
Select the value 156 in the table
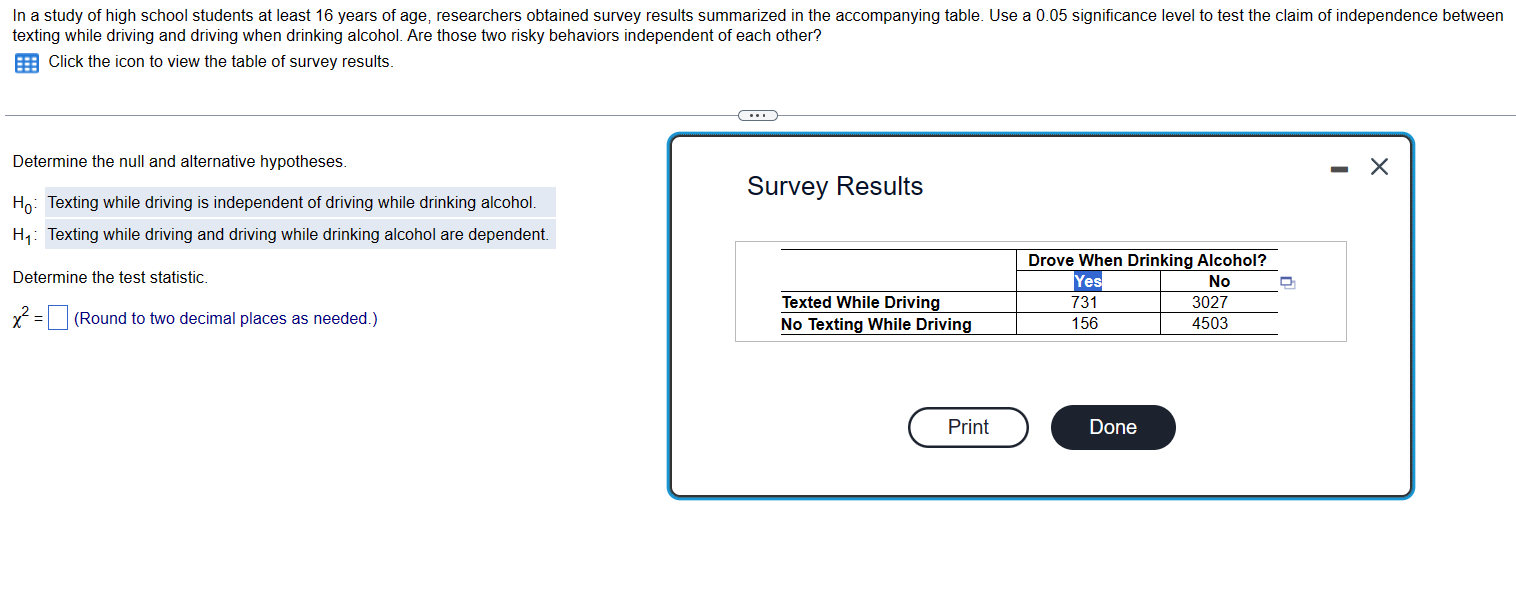click(1088, 324)
